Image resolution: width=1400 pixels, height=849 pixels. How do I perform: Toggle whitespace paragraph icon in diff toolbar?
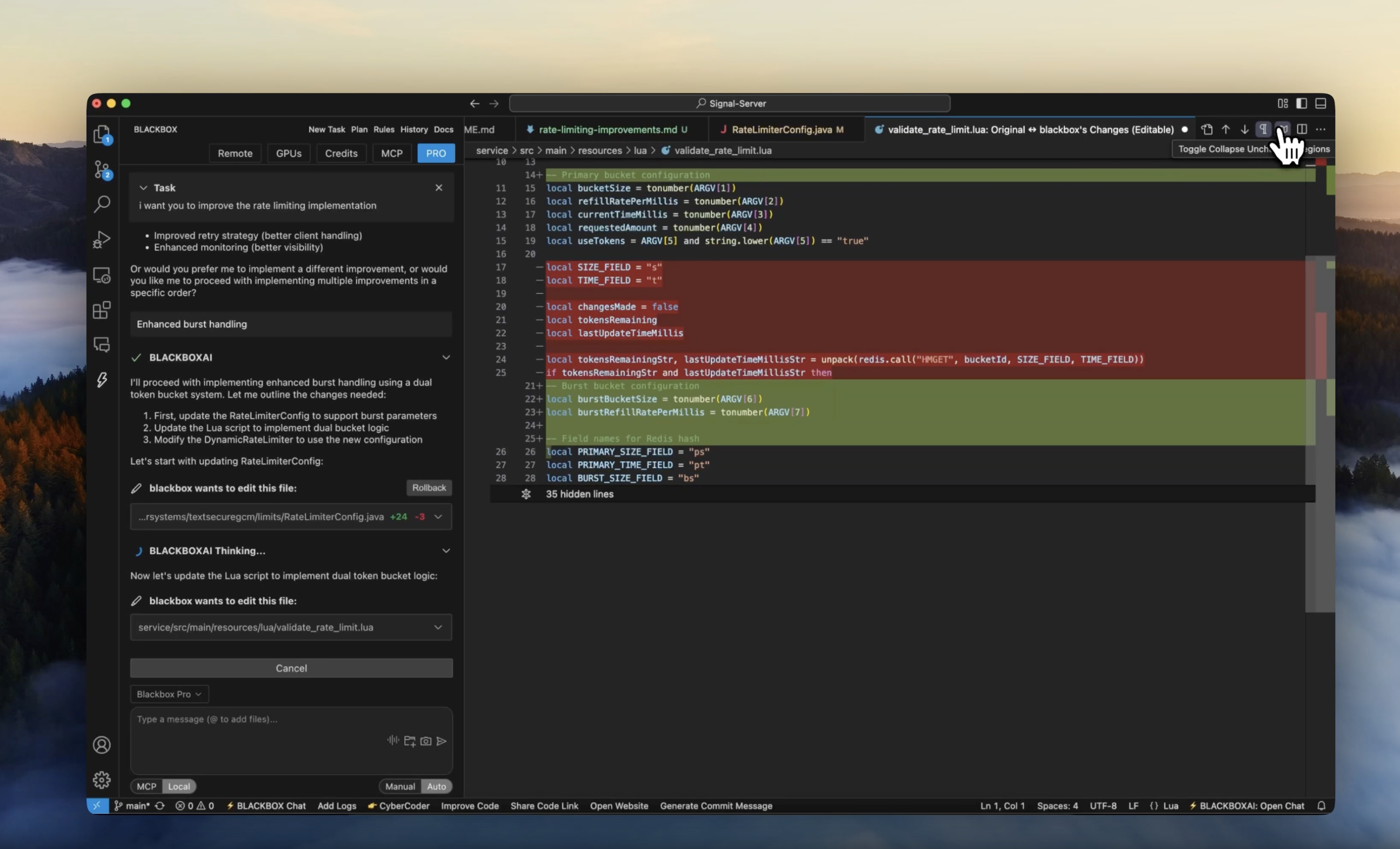coord(1263,130)
